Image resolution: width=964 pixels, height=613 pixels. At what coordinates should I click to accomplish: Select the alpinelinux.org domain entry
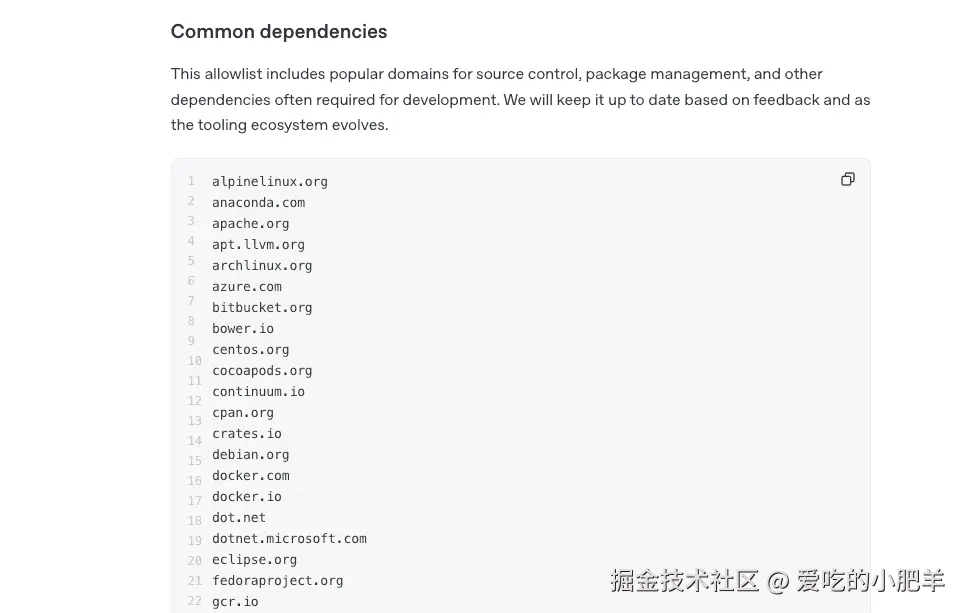coord(269,181)
